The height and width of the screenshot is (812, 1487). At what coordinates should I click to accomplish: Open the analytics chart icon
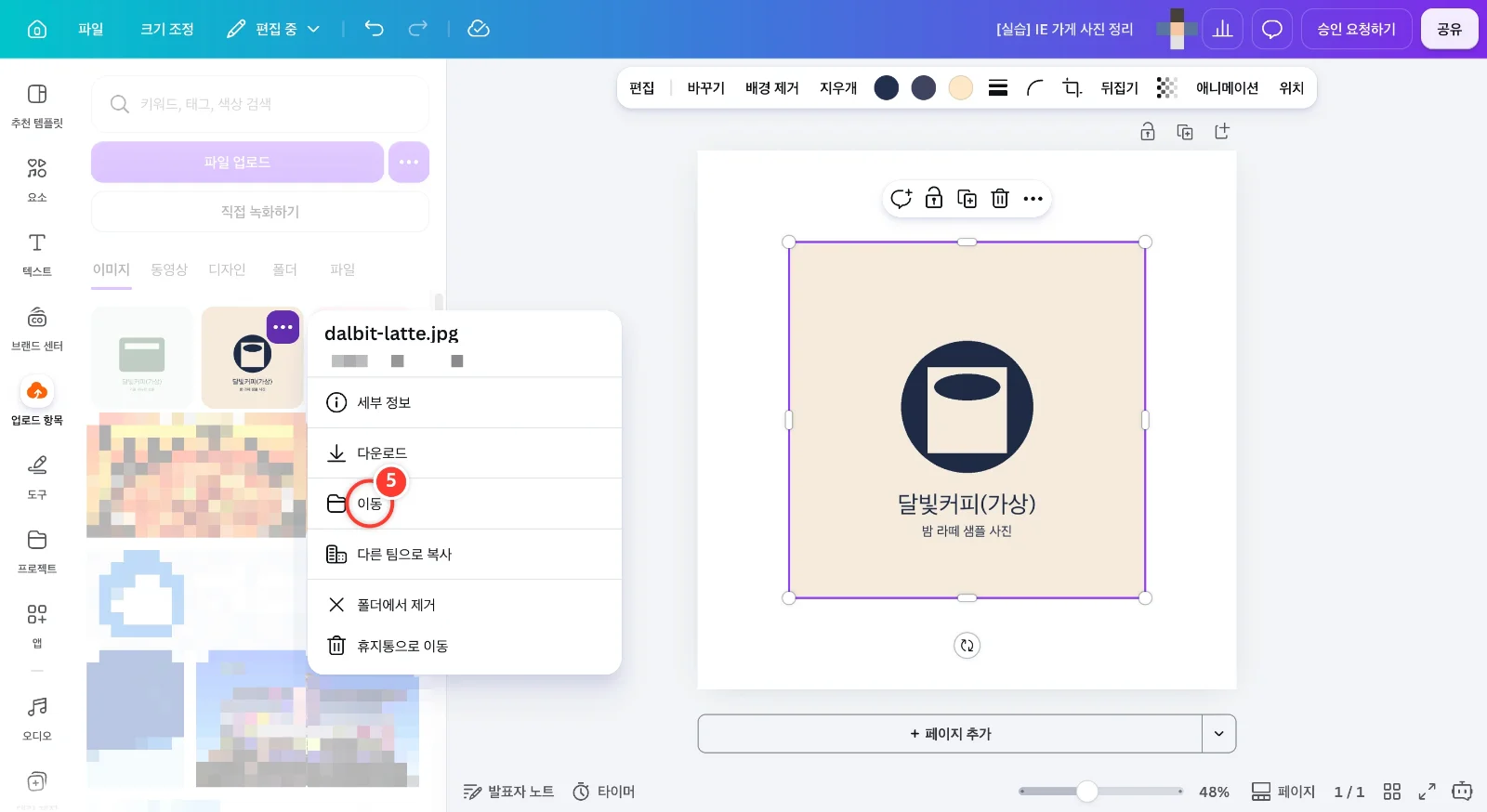[x=1222, y=29]
